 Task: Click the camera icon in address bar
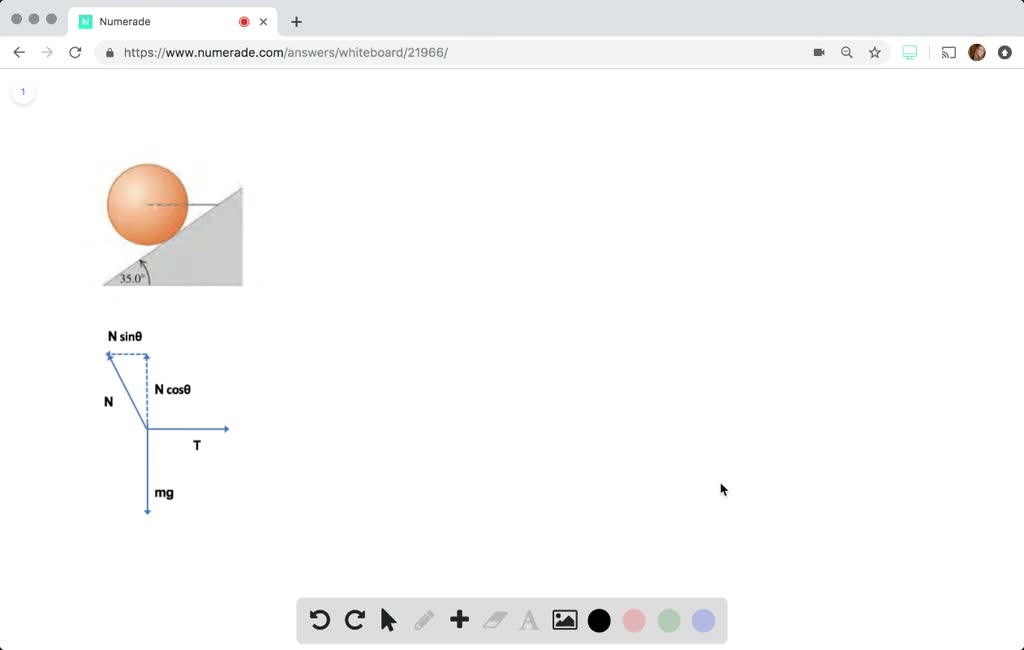[819, 52]
